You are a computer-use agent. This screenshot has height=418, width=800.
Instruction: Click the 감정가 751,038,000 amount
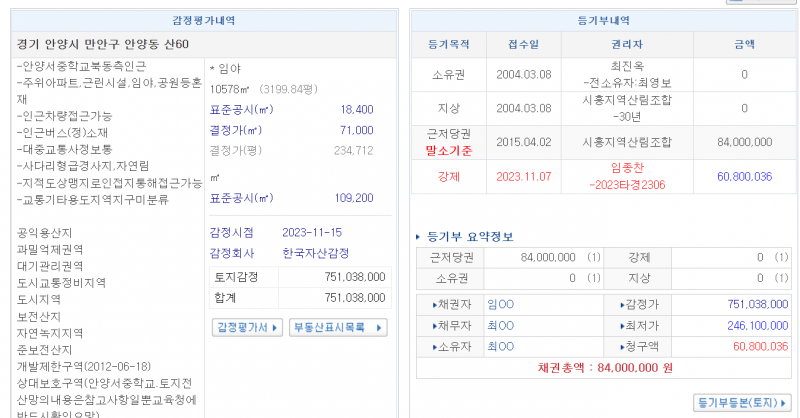point(757,303)
